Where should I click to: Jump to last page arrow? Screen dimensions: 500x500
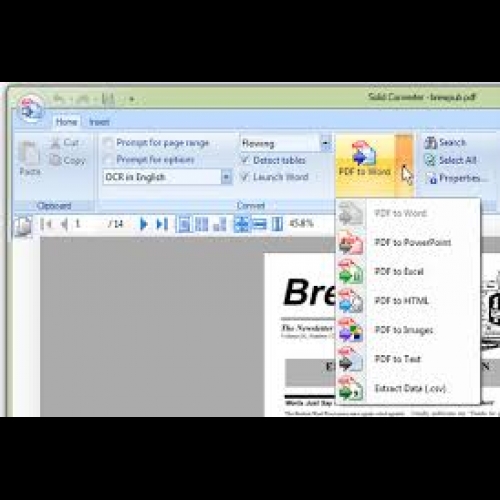pyautogui.click(x=162, y=224)
